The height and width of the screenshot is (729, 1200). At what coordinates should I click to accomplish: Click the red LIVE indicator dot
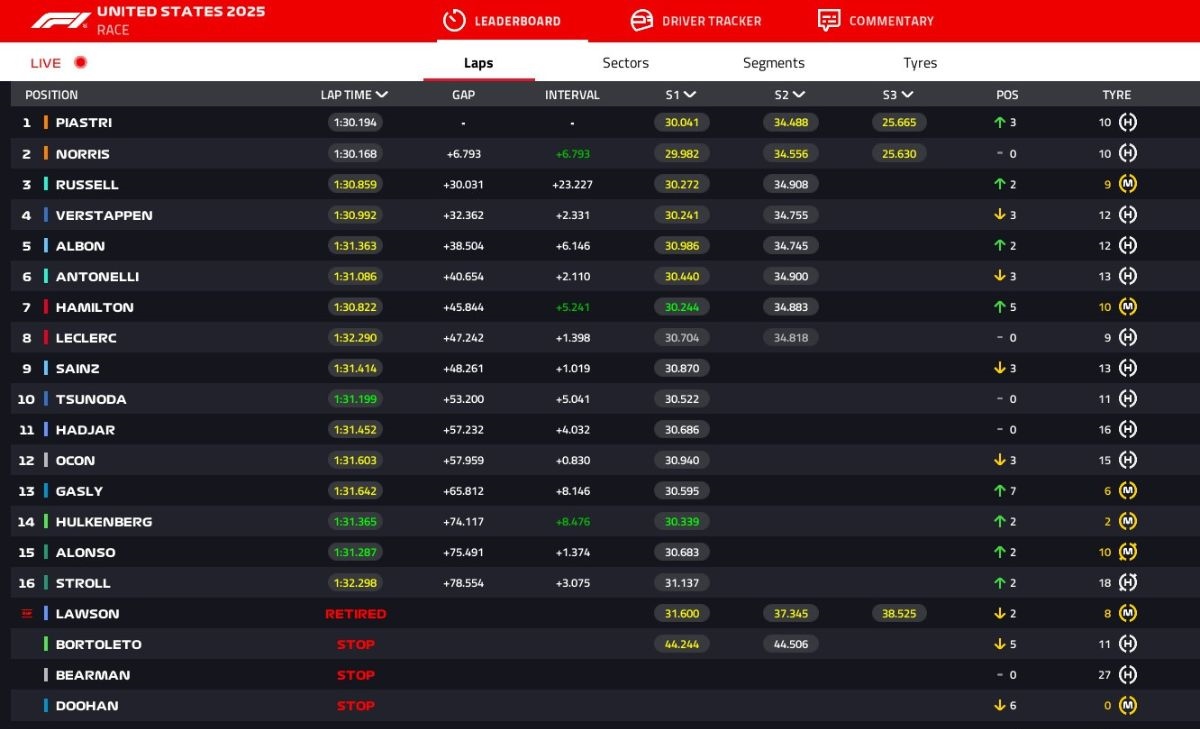[x=81, y=62]
